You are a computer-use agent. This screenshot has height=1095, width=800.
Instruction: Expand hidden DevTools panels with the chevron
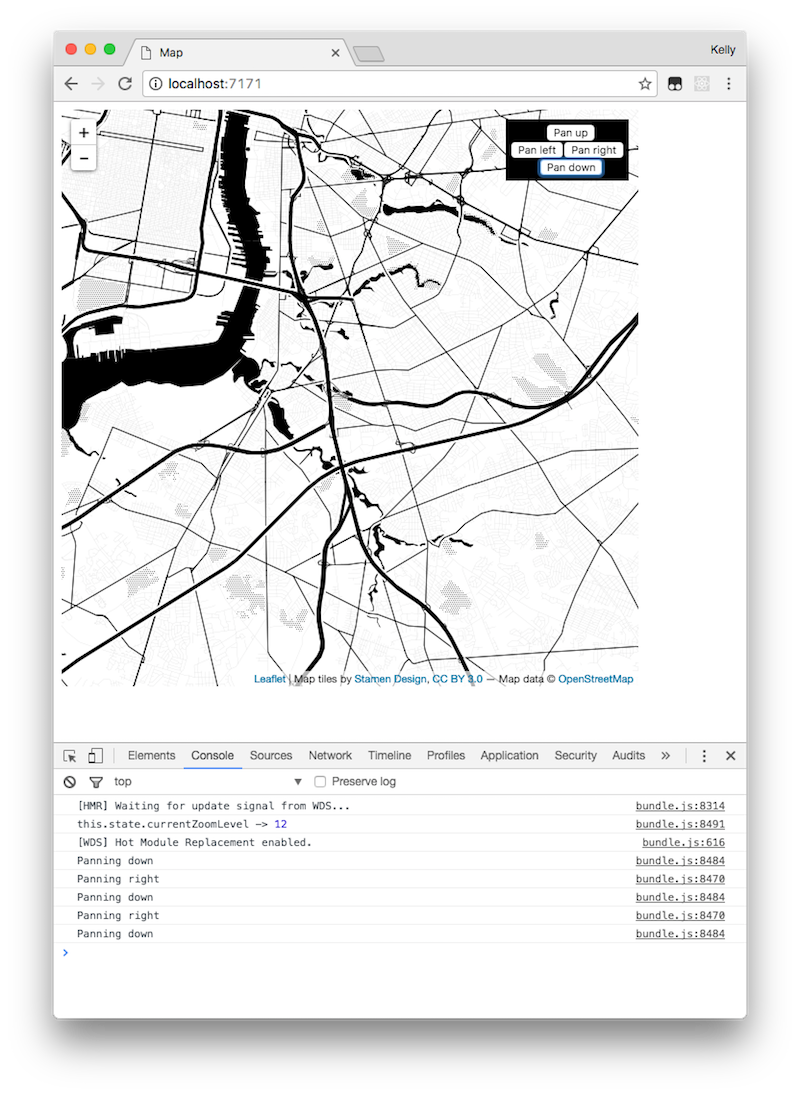(665, 755)
